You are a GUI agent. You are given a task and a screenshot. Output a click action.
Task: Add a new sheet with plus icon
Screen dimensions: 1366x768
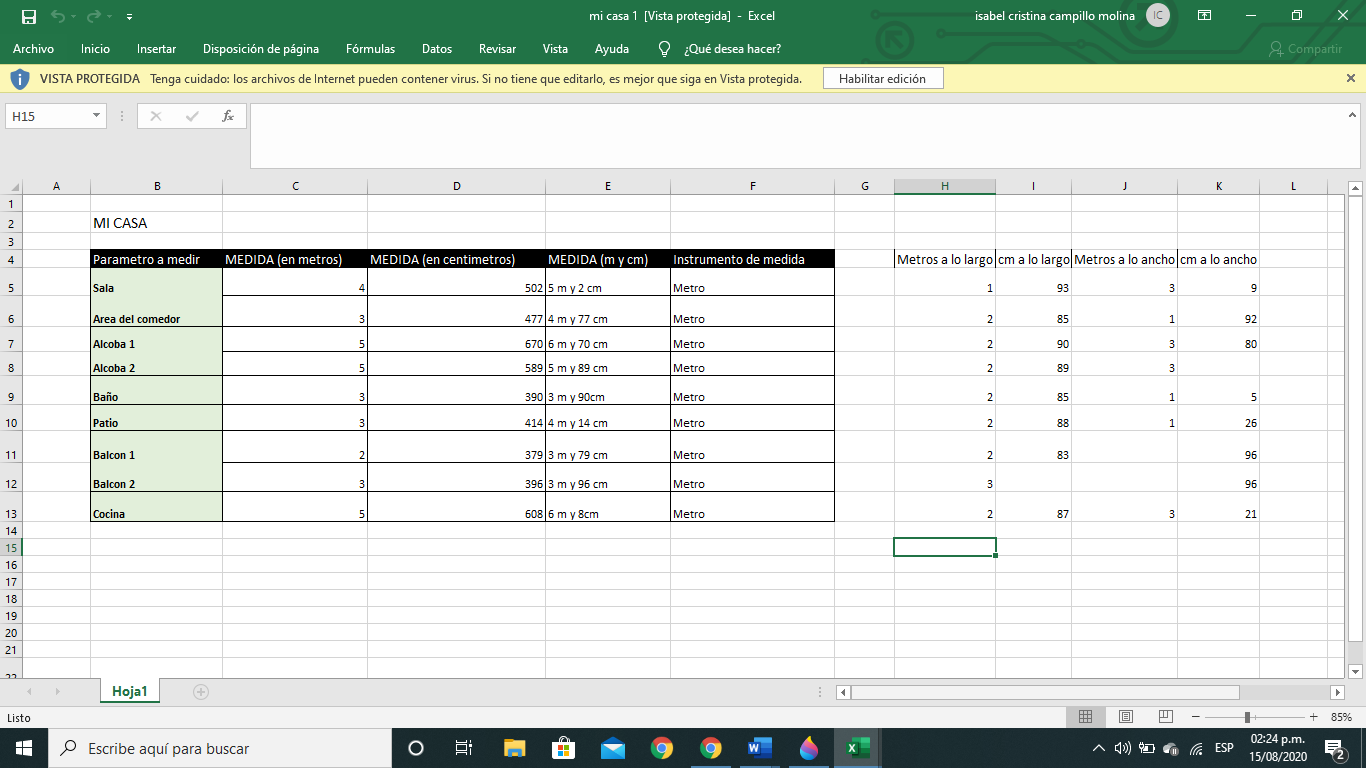[200, 691]
